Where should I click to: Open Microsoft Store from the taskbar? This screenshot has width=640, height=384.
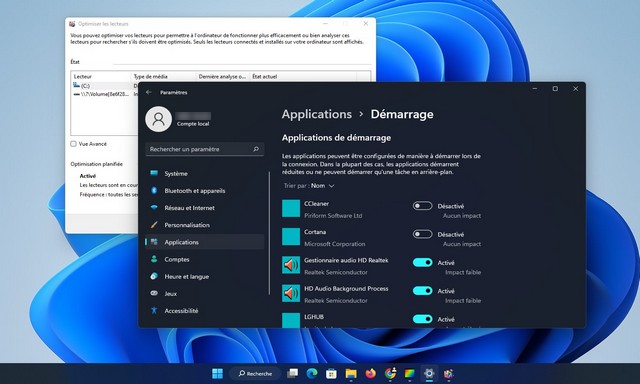(331, 373)
